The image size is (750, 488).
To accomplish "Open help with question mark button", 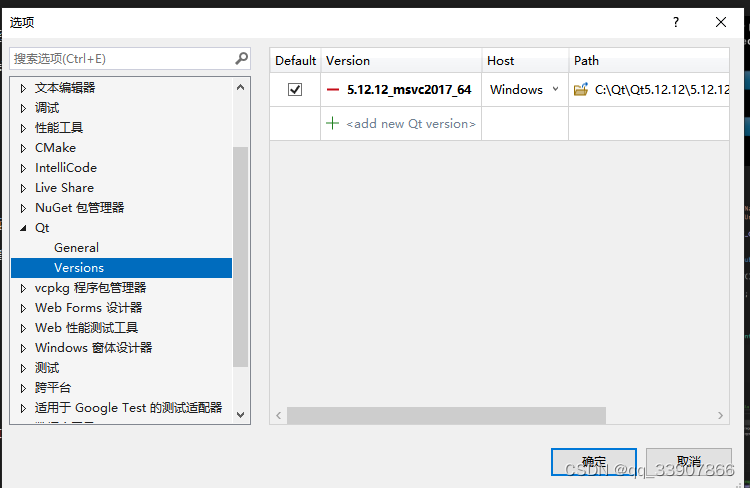I will click(x=676, y=22).
